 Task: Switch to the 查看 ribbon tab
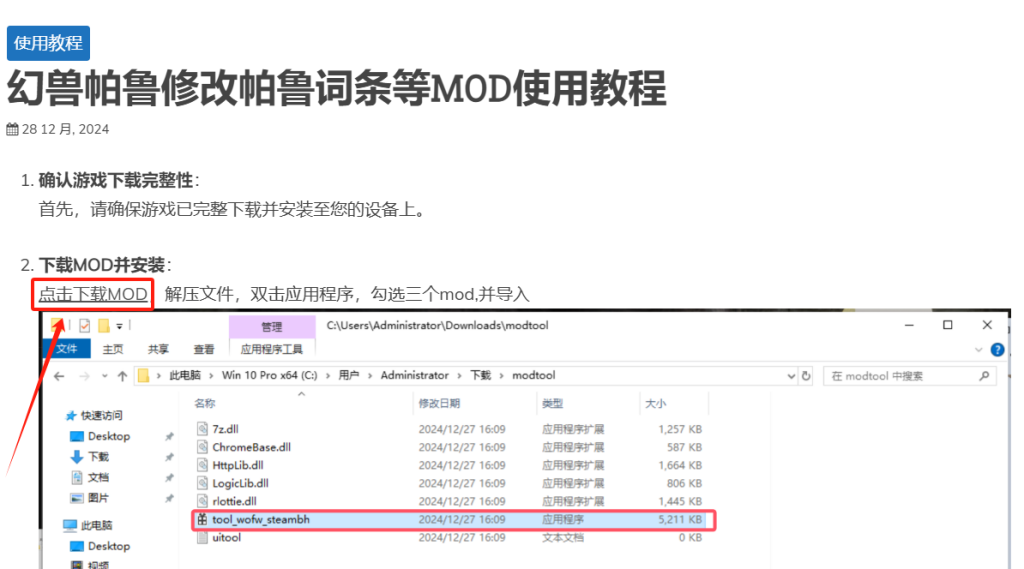[x=204, y=350]
